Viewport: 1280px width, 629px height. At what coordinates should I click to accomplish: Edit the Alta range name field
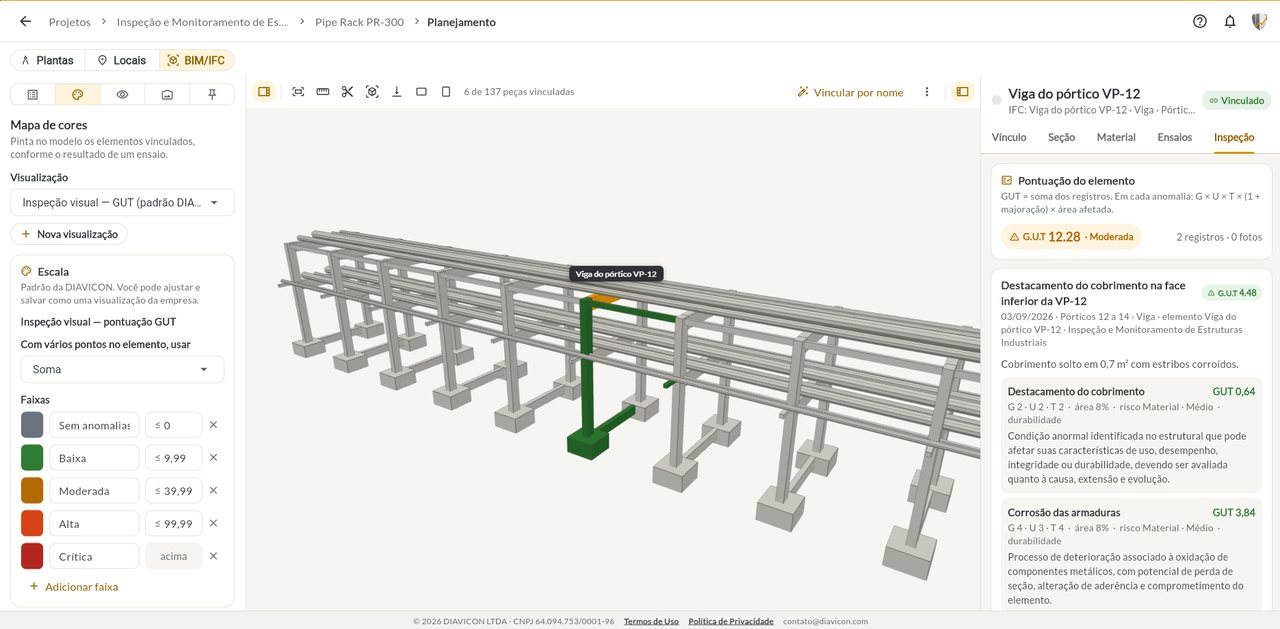coord(94,523)
